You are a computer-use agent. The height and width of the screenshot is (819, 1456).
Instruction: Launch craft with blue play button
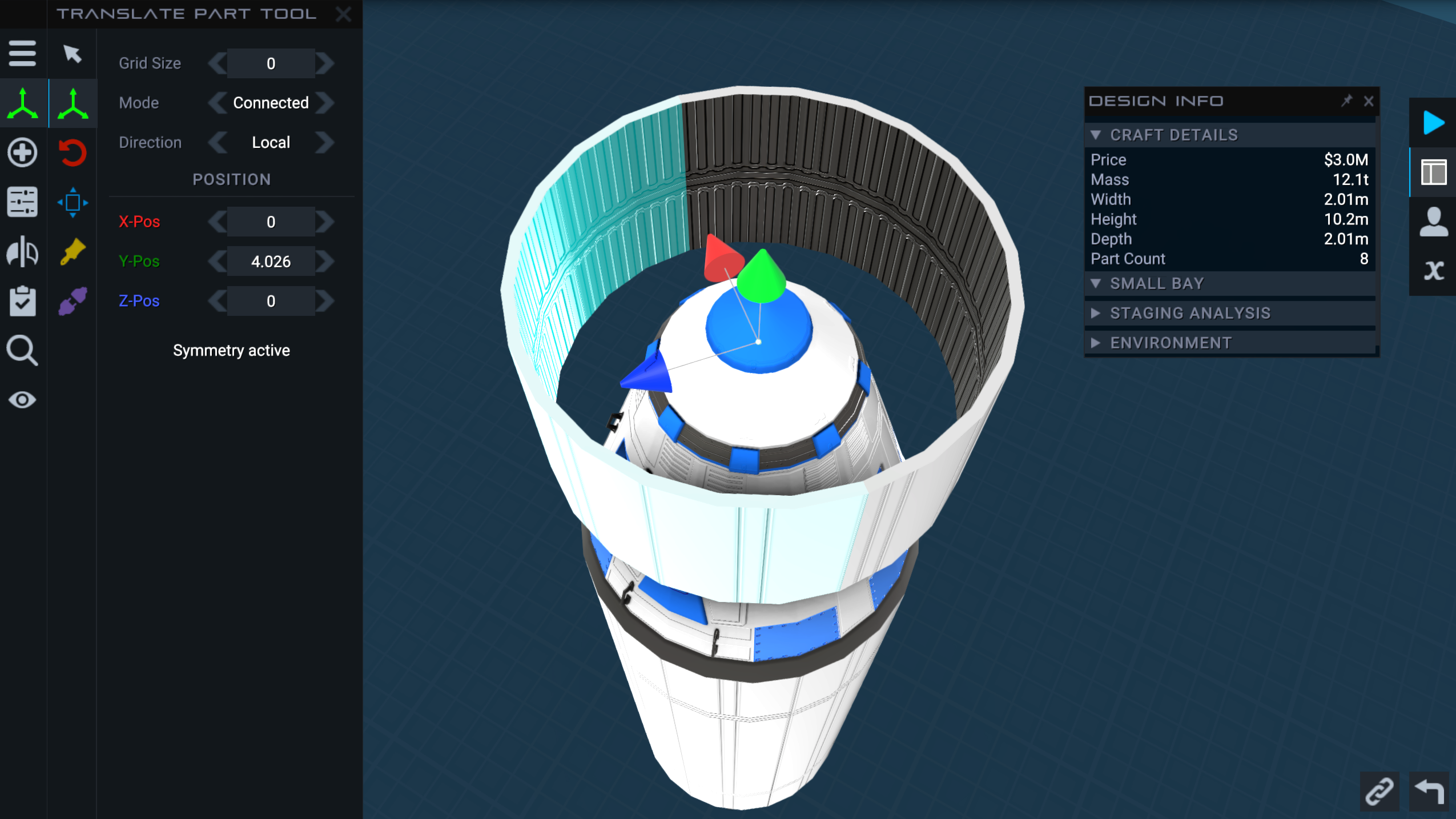tap(1433, 123)
